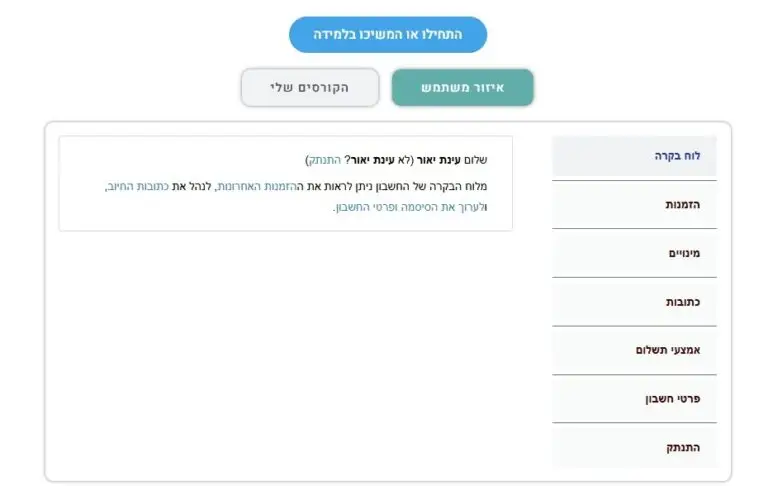Go to "הקורסים שלי" button

pos(309,88)
